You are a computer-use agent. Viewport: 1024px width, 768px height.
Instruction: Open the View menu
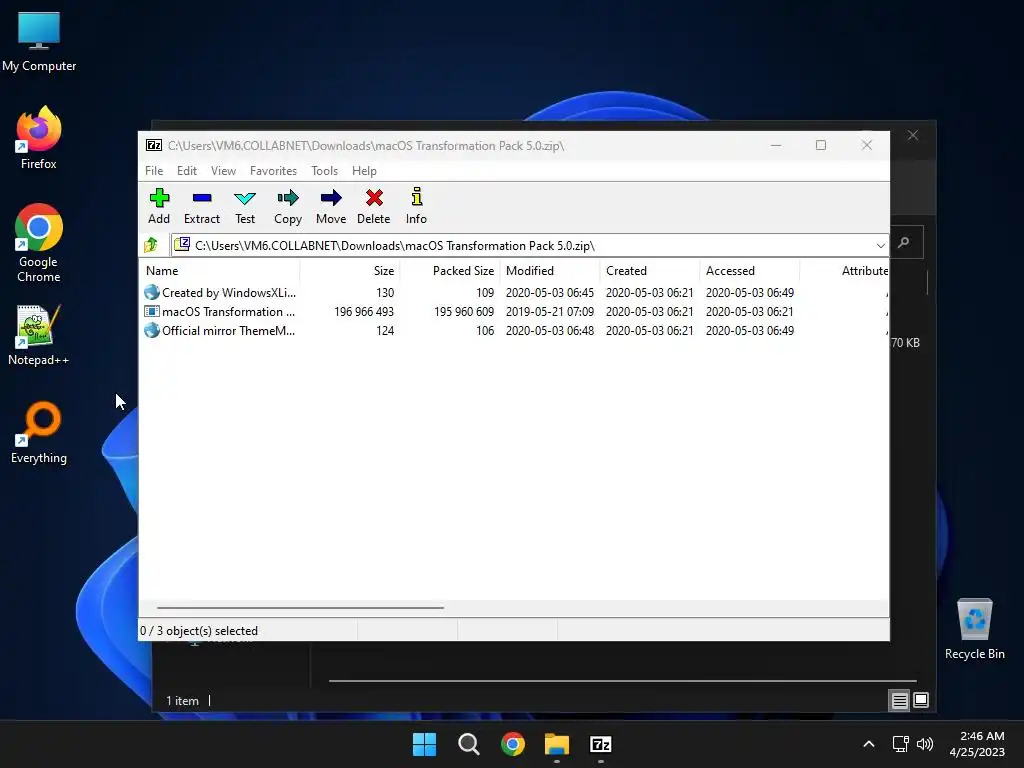(223, 170)
